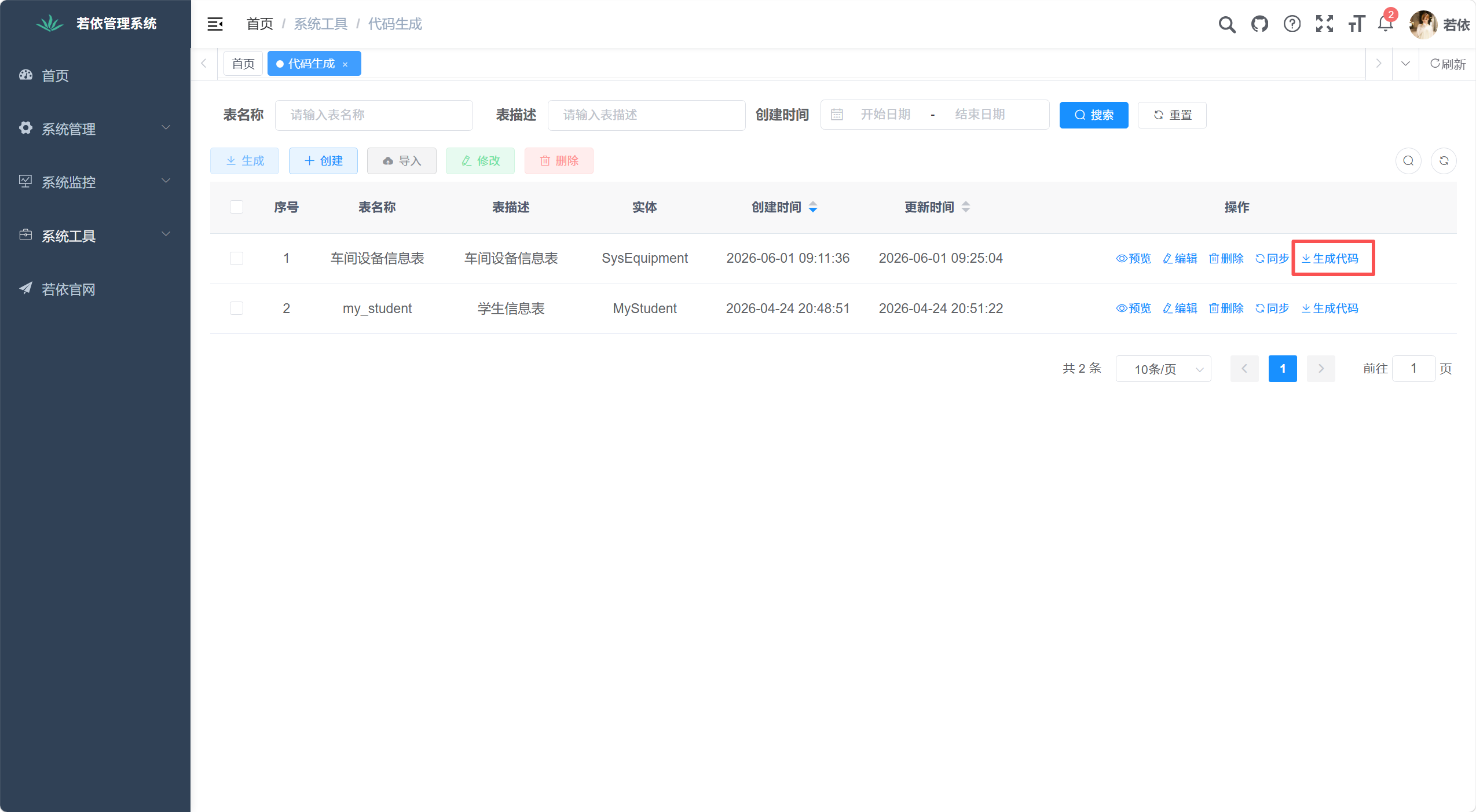Click the 若依管理系统 logo
1476x812 pixels.
96,24
